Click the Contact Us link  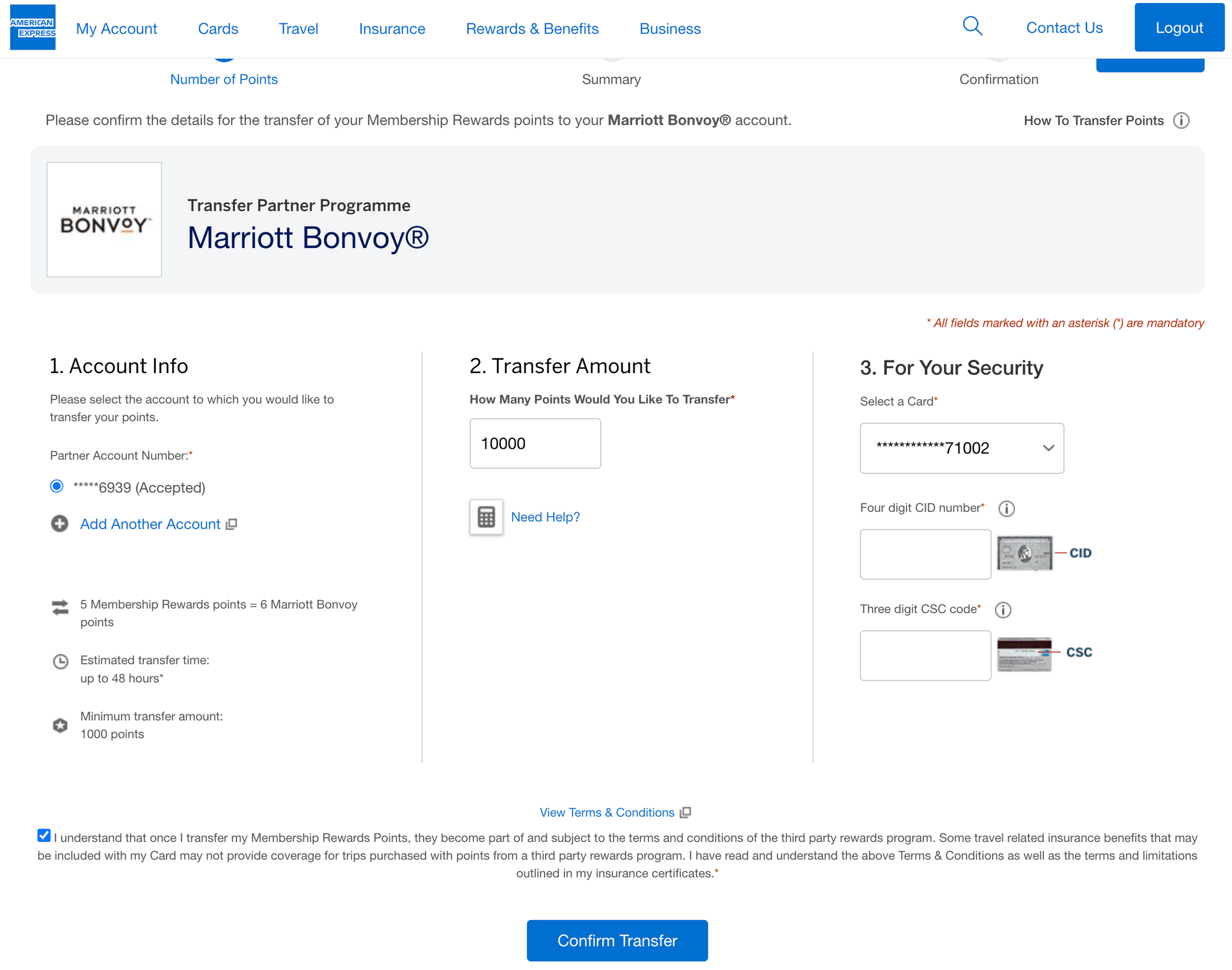1064,28
